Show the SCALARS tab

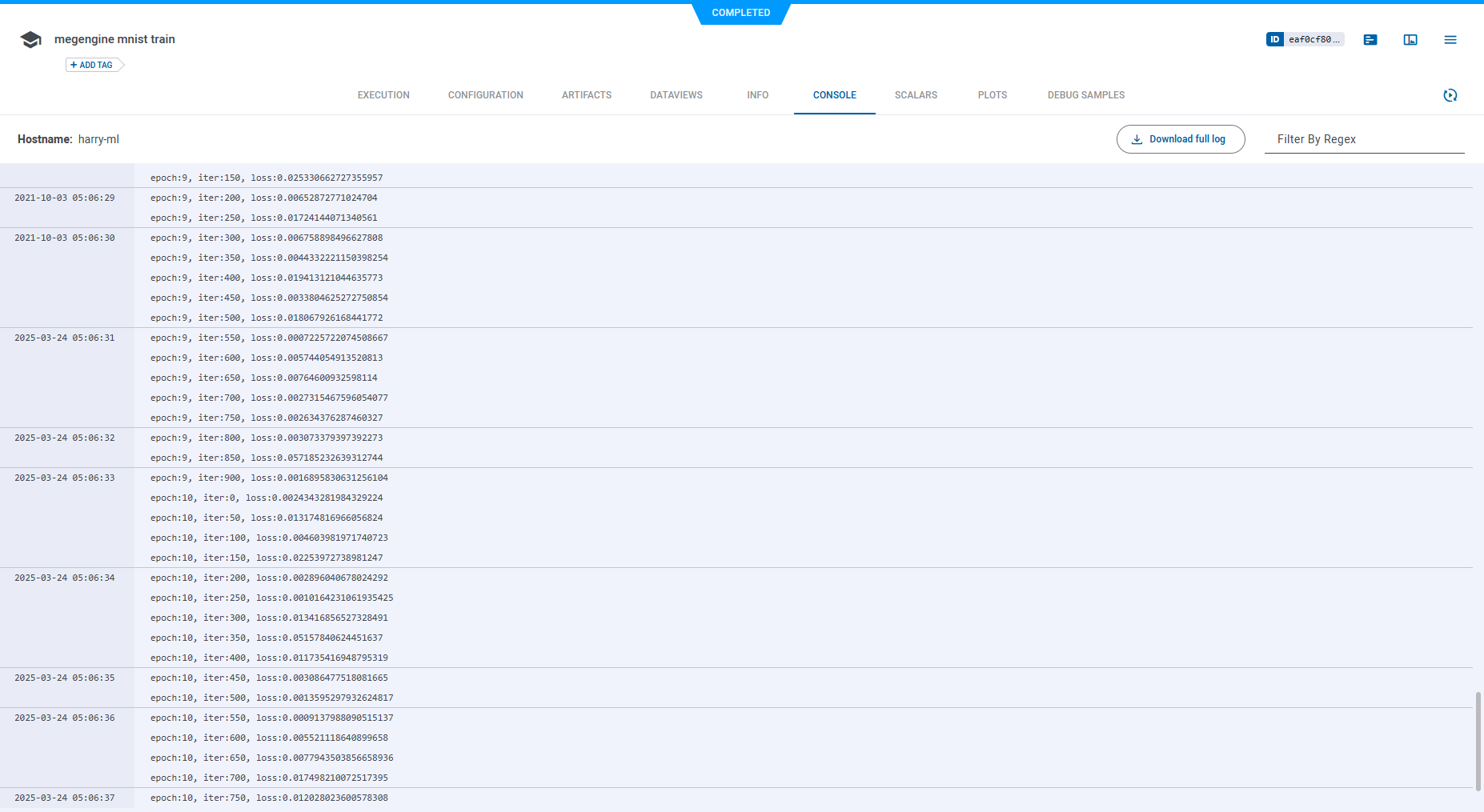[916, 95]
